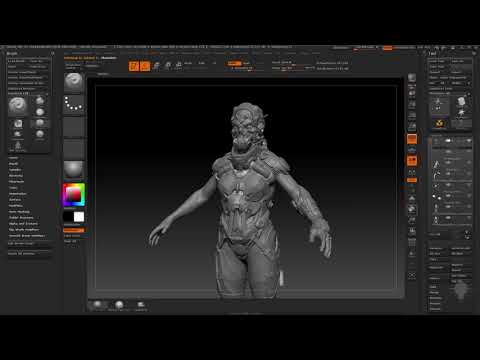
Task: Toggle the orange Draw mode button
Action: pyautogui.click(x=145, y=66)
